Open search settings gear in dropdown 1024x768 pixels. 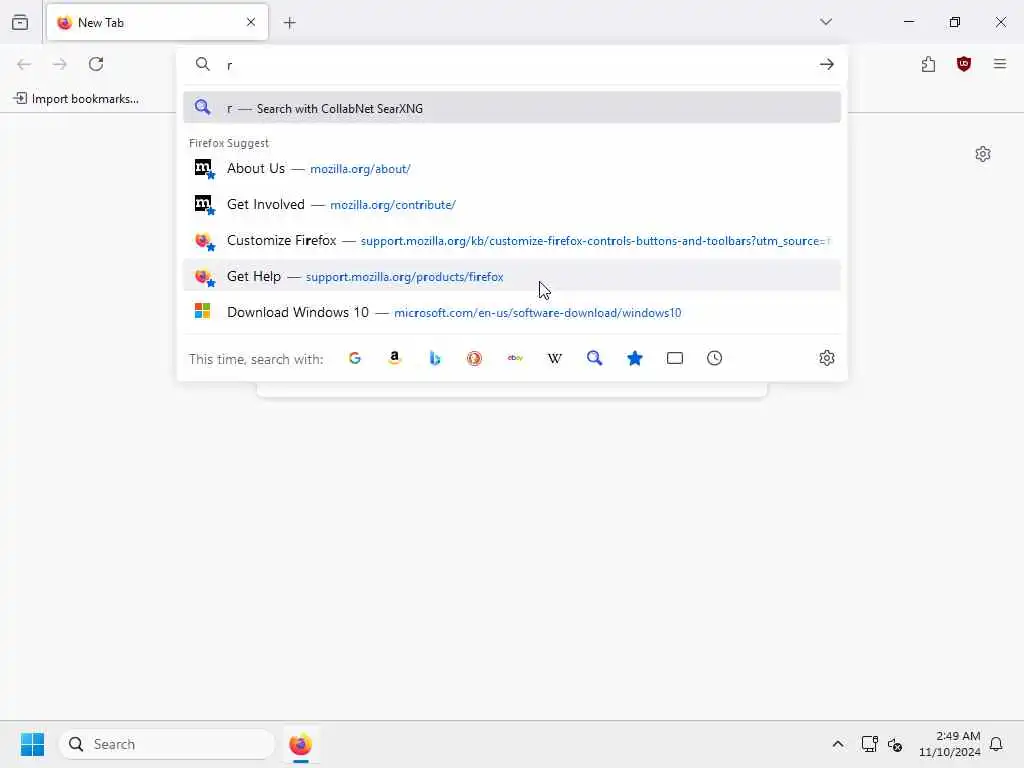[827, 358]
